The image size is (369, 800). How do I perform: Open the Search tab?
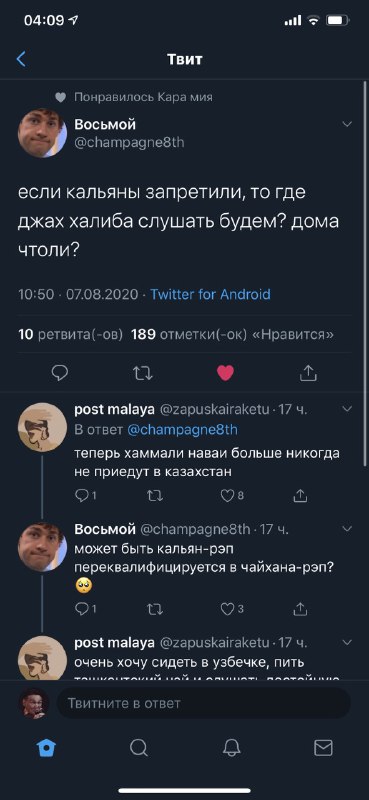[x=138, y=748]
